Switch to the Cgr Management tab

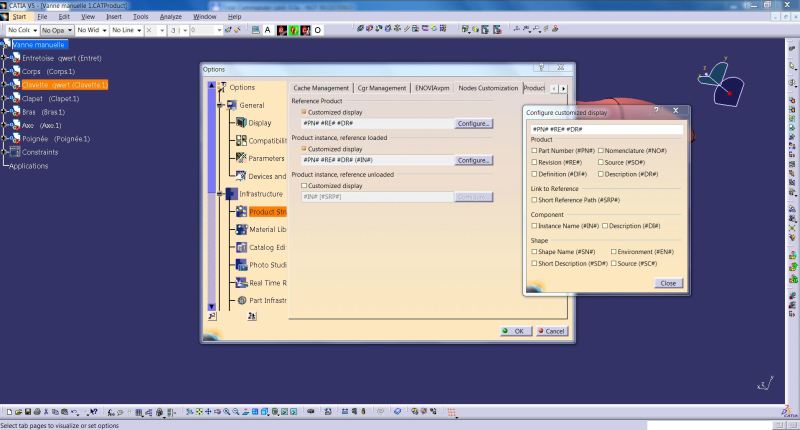(382, 88)
